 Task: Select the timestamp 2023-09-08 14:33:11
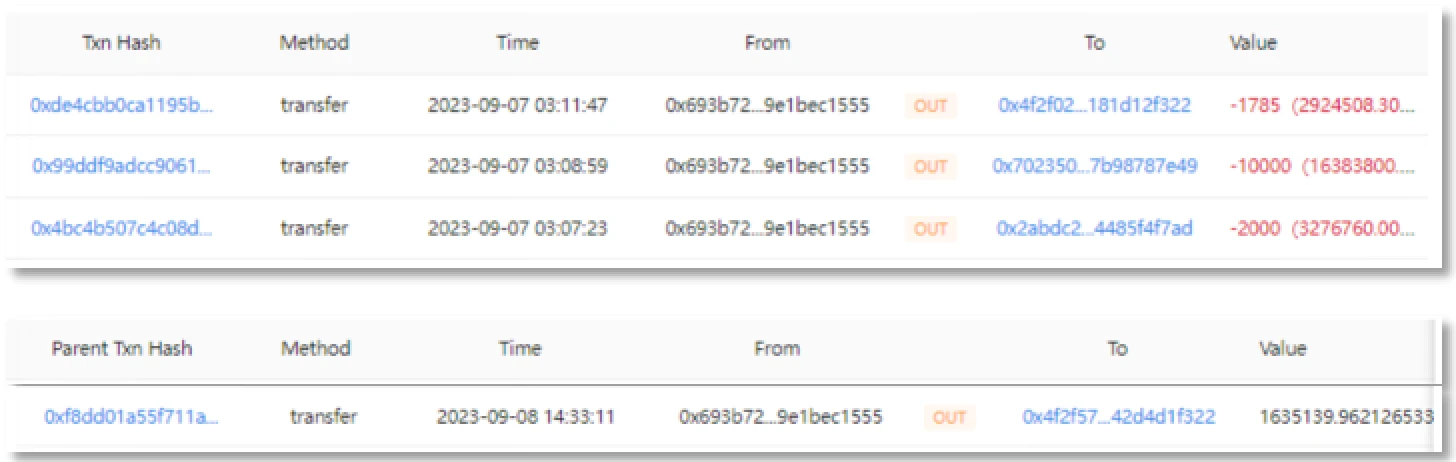[526, 416]
